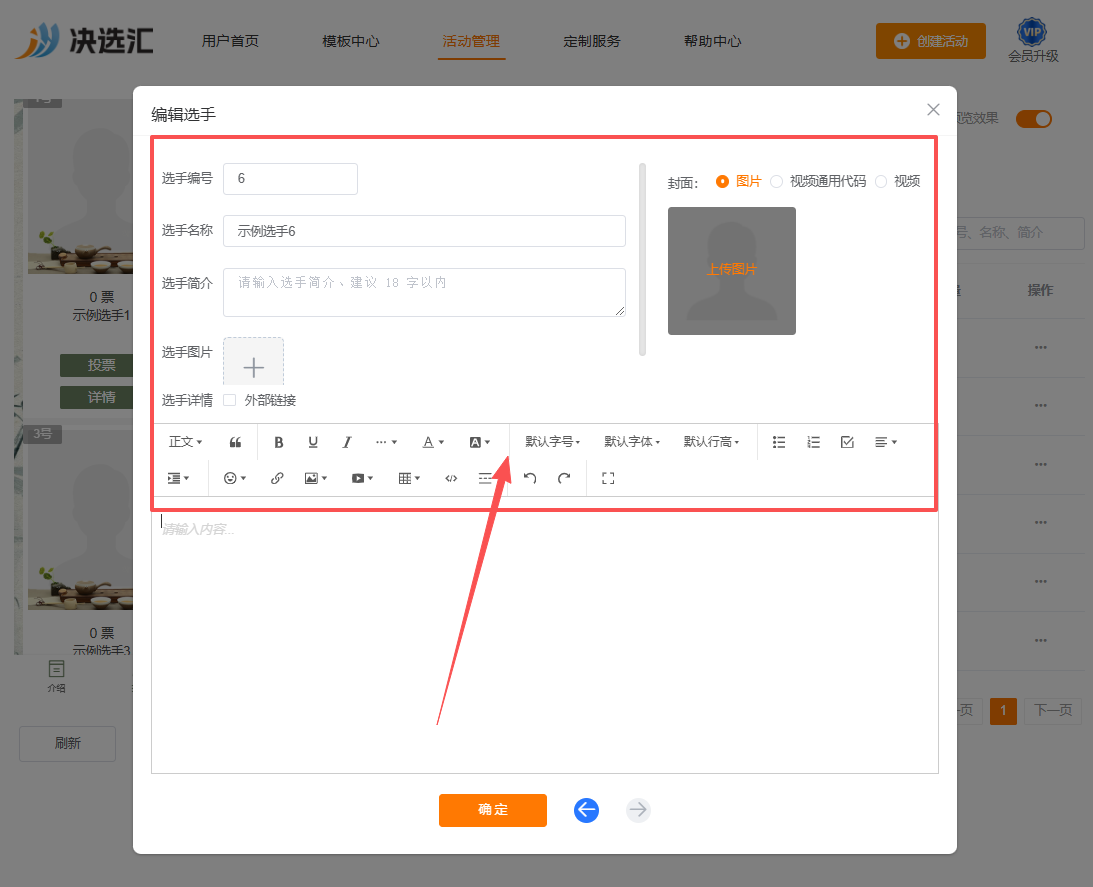The height and width of the screenshot is (887, 1093).
Task: Open the insert image dropdown
Action: (x=316, y=478)
